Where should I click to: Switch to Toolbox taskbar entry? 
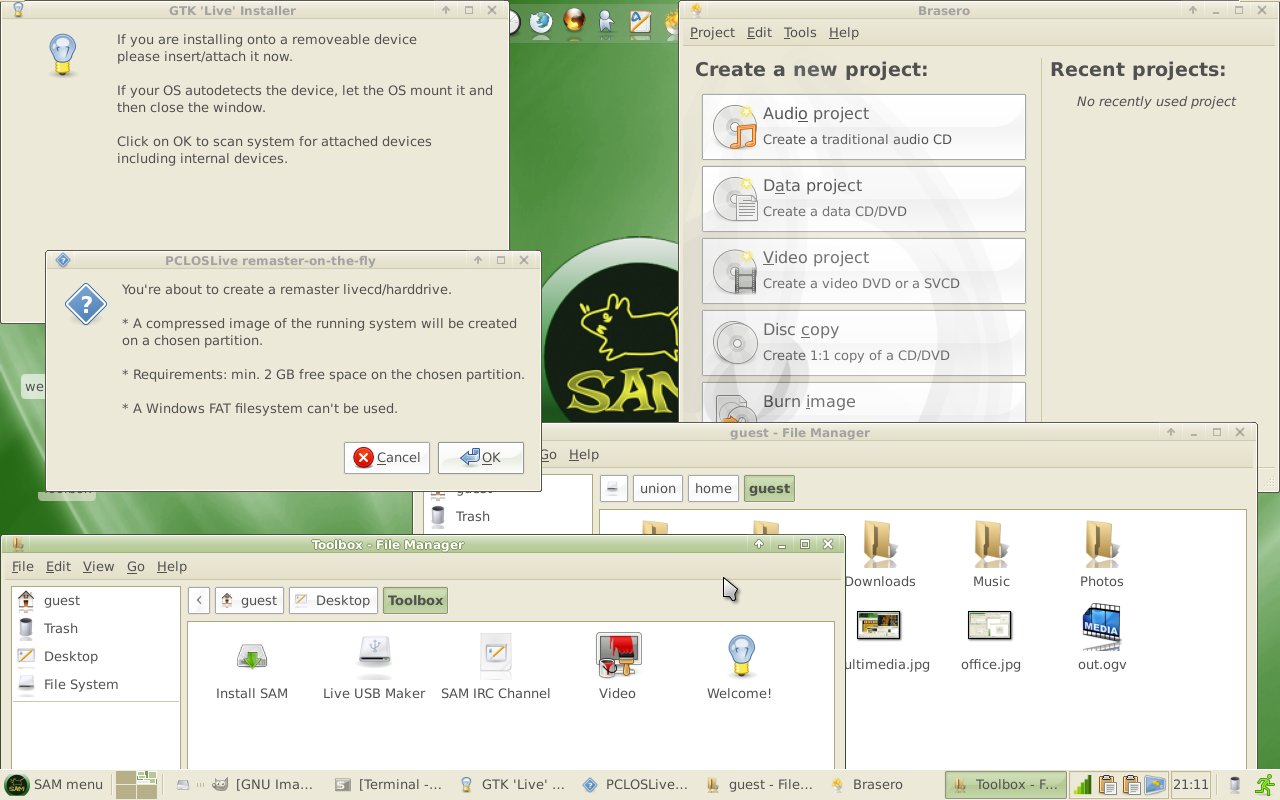click(x=1006, y=785)
